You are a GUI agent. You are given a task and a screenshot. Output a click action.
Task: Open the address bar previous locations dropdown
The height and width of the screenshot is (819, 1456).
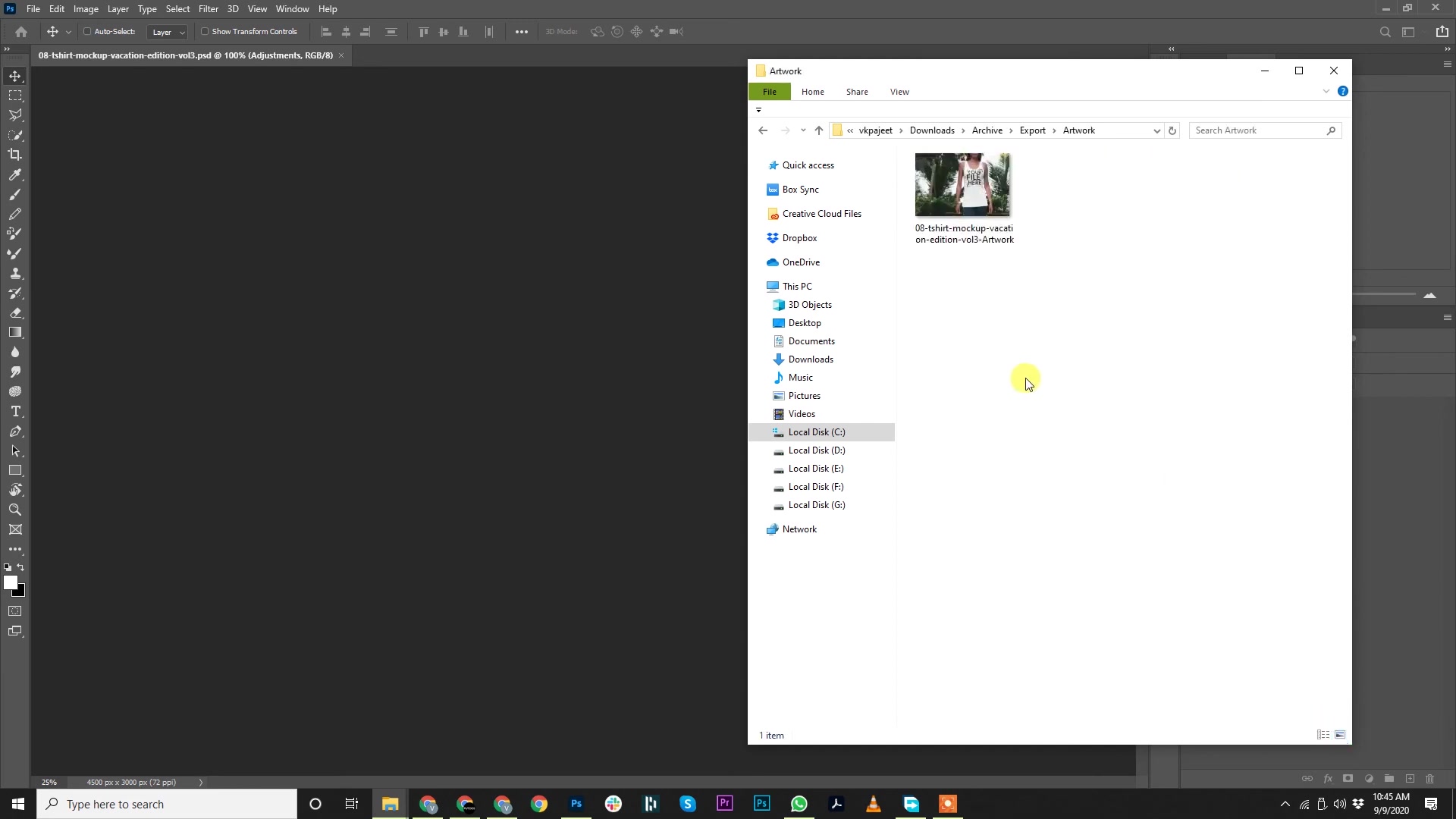click(1156, 130)
